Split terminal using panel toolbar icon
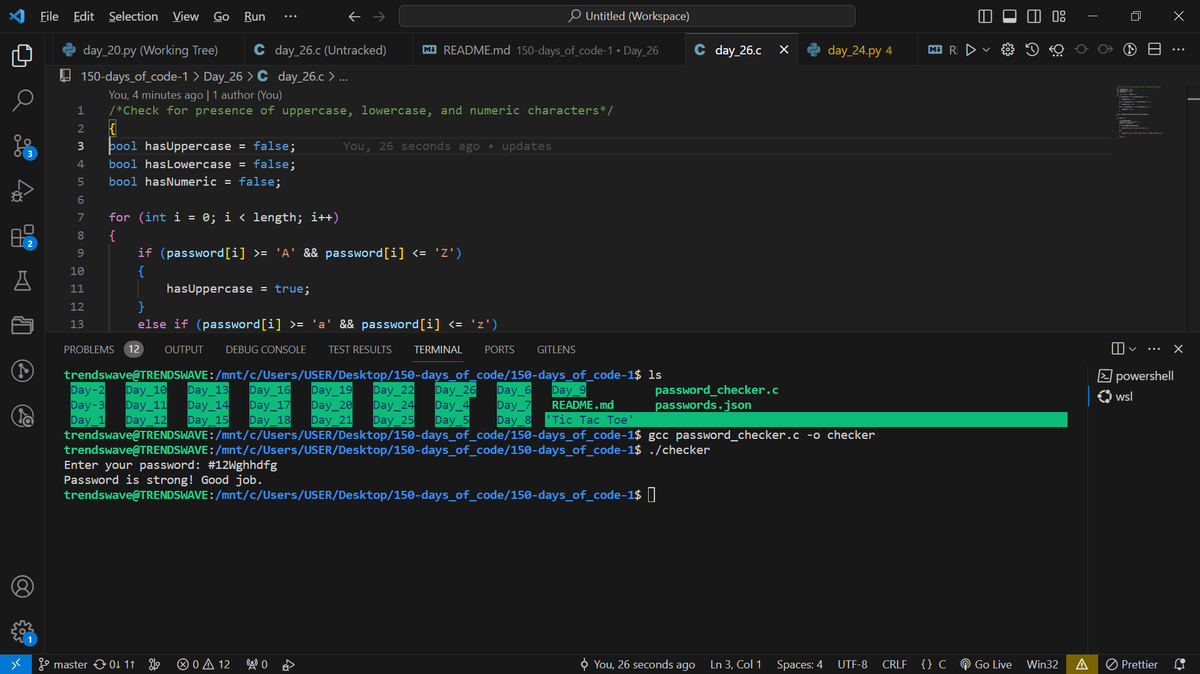 point(1117,349)
